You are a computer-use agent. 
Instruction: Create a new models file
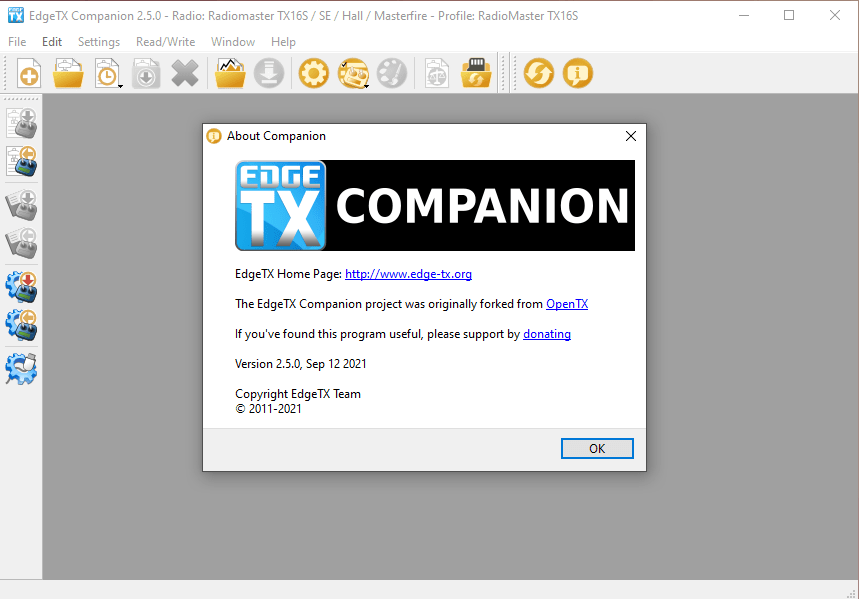(x=28, y=72)
